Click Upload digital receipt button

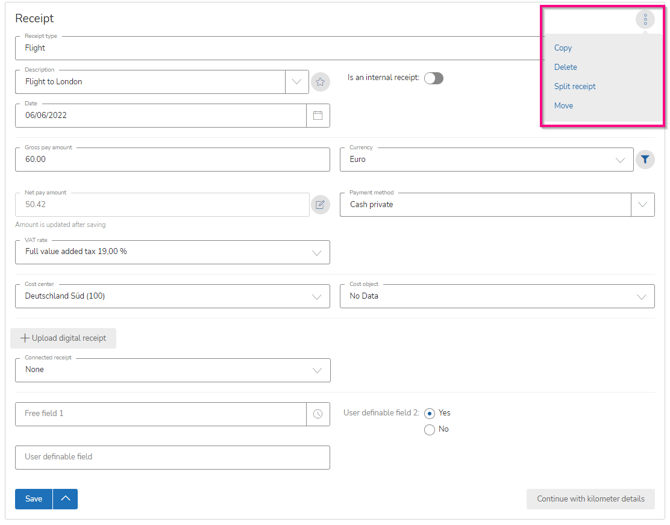click(x=64, y=339)
